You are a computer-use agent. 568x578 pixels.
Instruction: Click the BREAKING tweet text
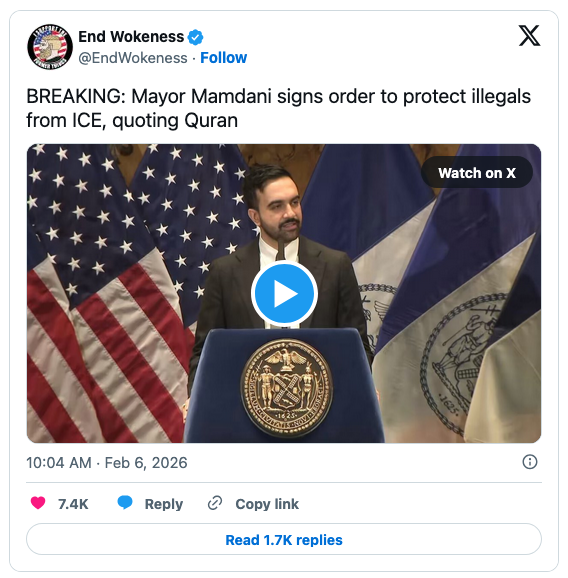[279, 108]
